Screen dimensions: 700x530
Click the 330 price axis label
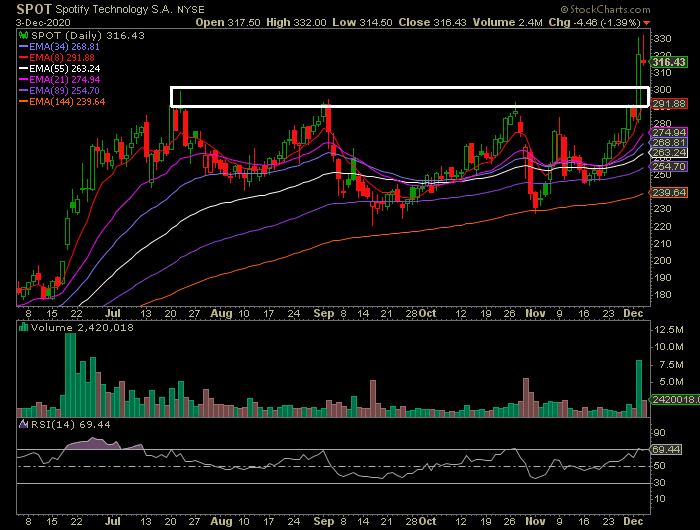(x=662, y=39)
